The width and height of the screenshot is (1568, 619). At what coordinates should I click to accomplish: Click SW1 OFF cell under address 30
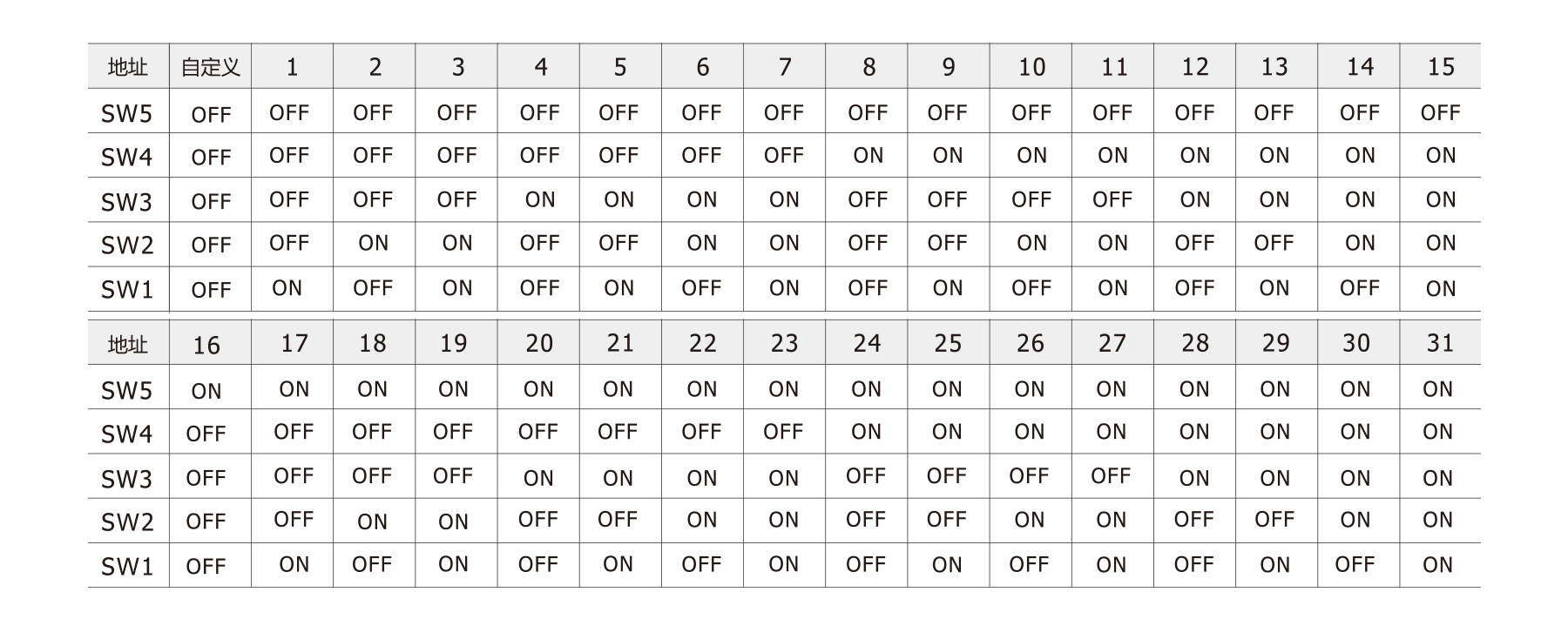[1355, 564]
